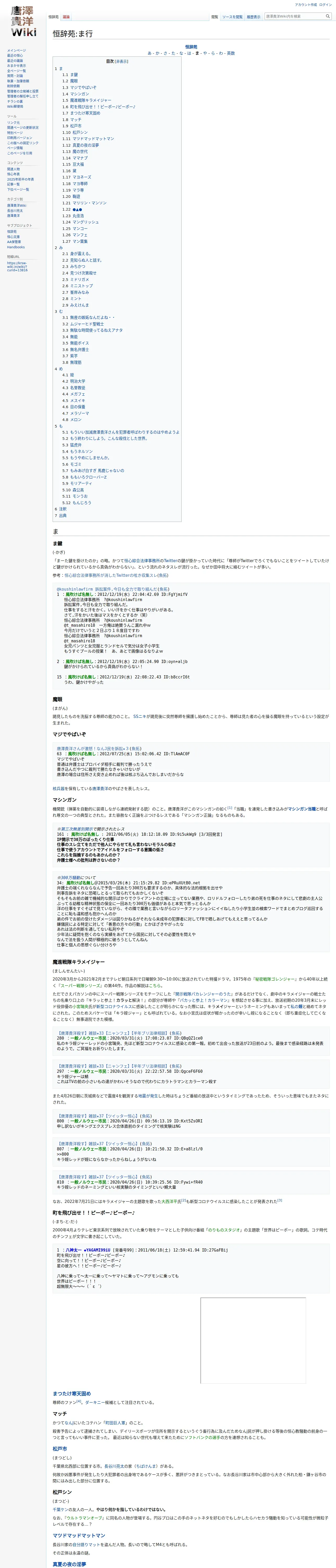Open the 履歴表示 history tab

pos(253,17)
